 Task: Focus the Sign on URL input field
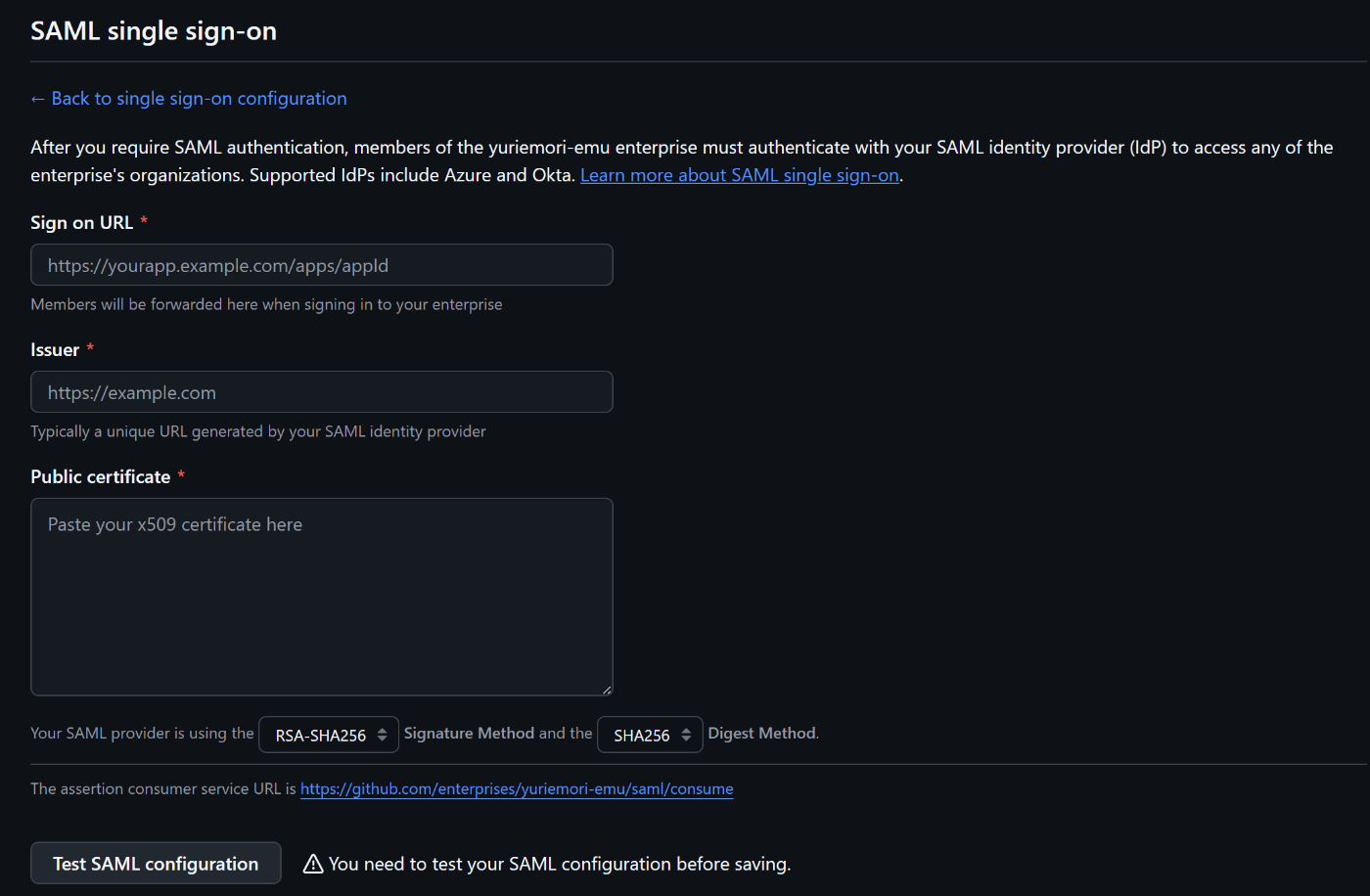[x=321, y=264]
